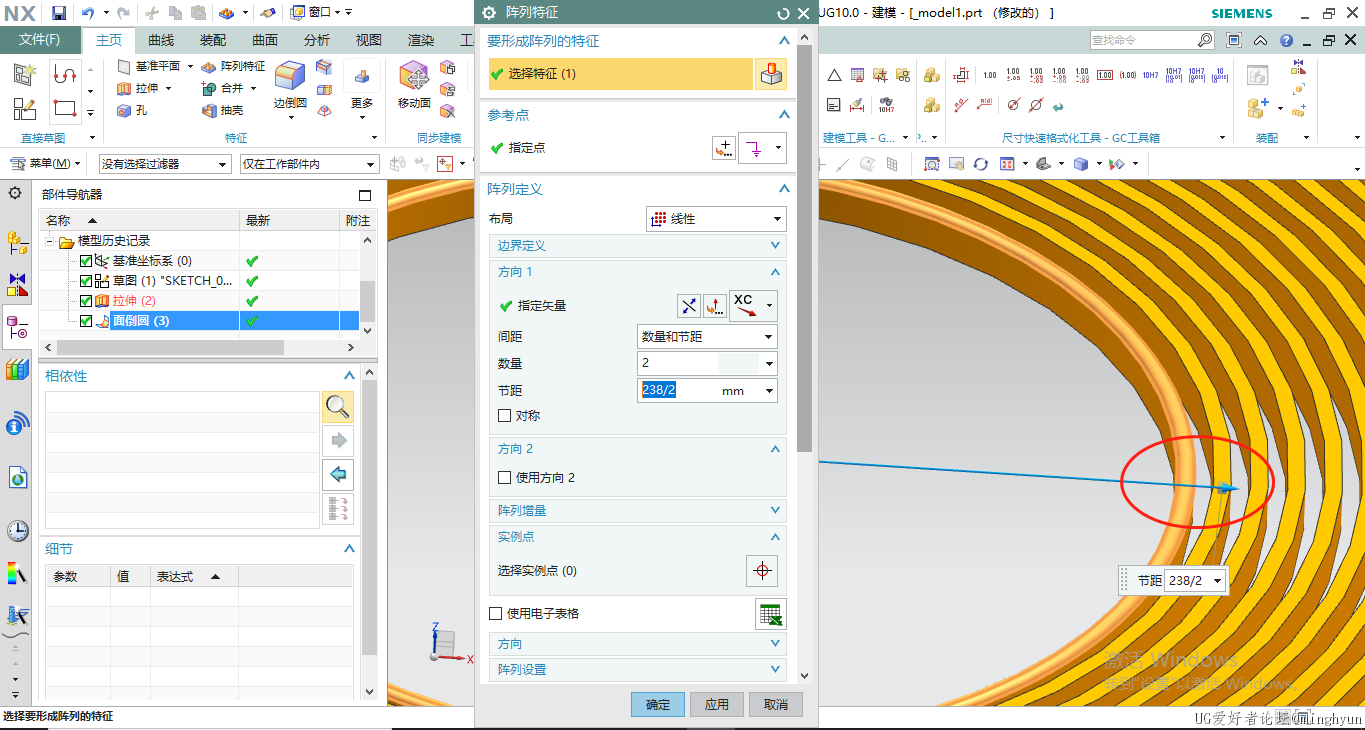Click the 确定 OK button
Screen dimensions: 1365x730
click(658, 704)
